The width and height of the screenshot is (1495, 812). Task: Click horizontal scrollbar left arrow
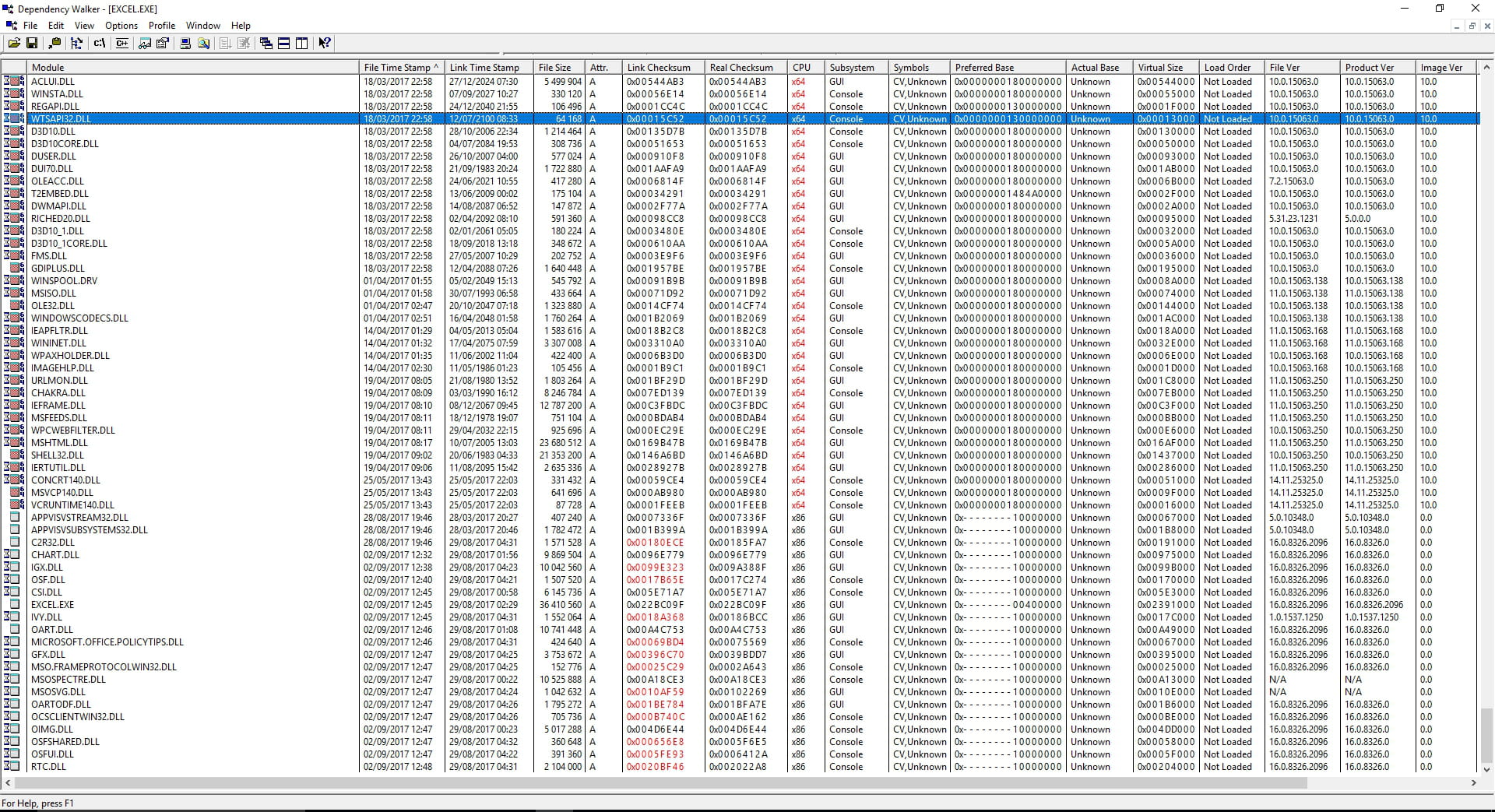(x=8, y=782)
